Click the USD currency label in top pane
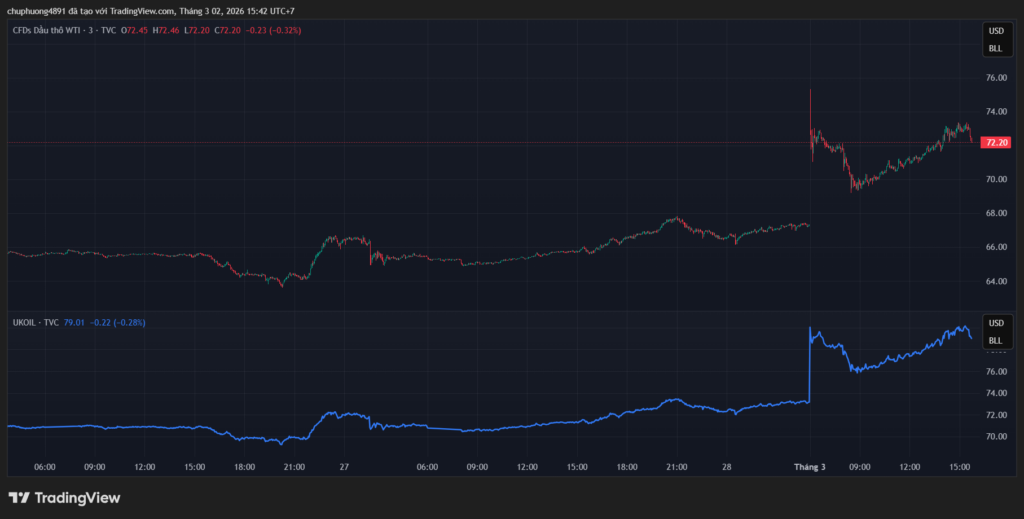 coord(995,31)
